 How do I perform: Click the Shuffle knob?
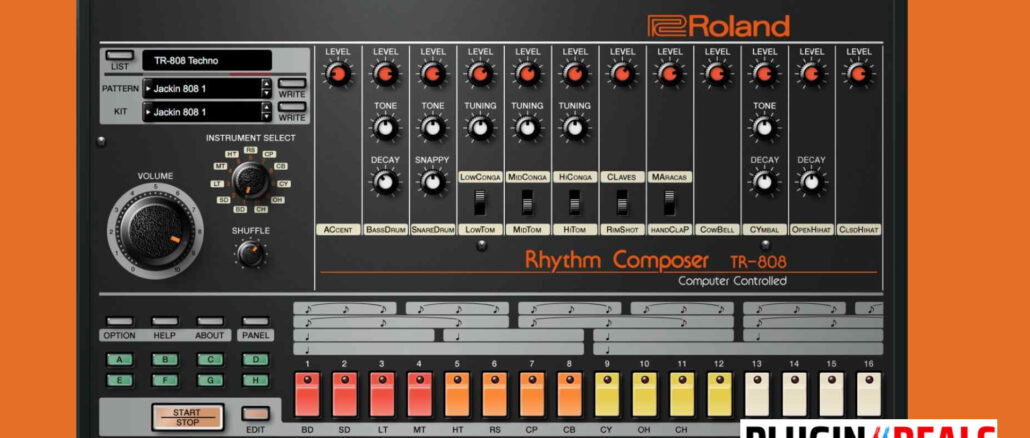point(250,253)
